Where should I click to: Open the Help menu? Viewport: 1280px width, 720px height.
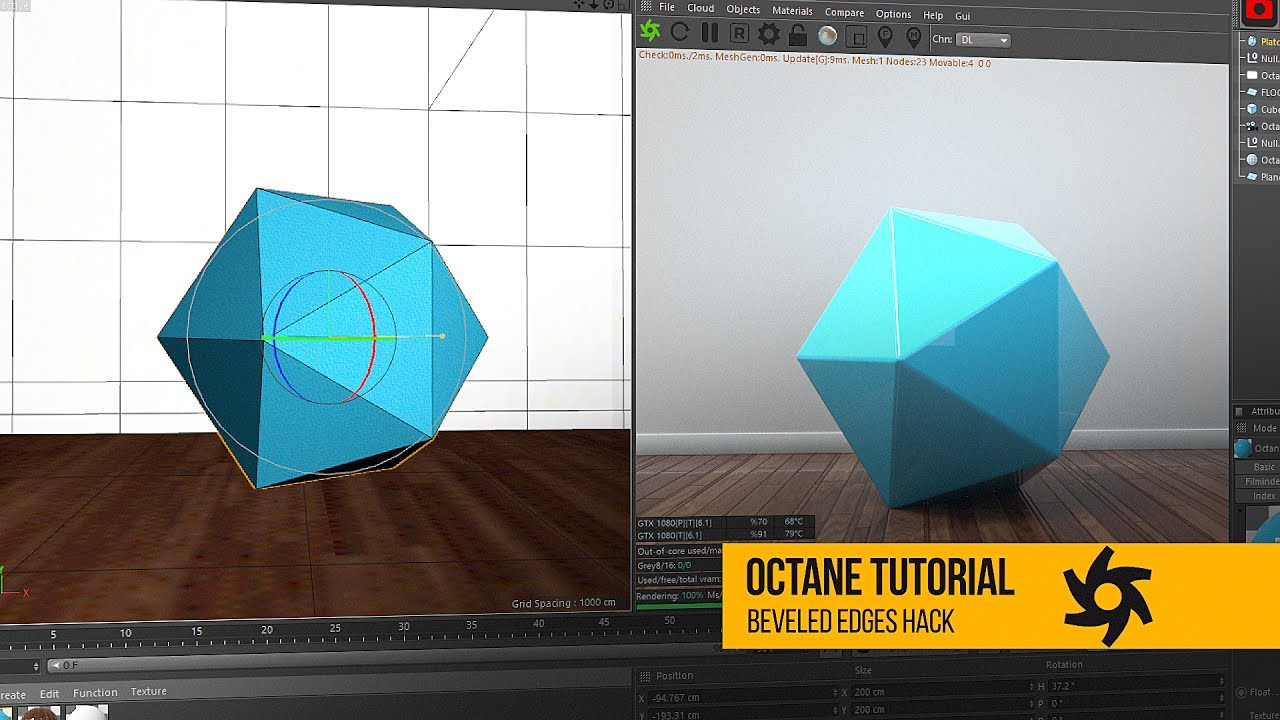click(x=933, y=15)
